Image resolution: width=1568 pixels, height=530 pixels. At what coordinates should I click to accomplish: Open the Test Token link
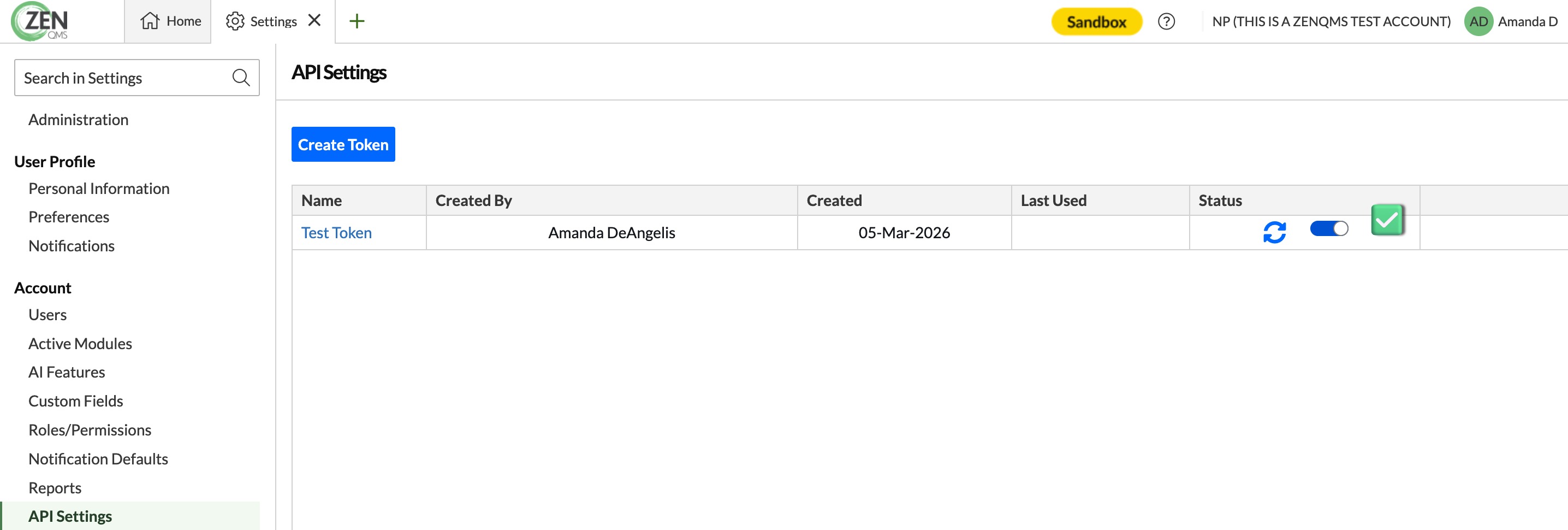336,233
